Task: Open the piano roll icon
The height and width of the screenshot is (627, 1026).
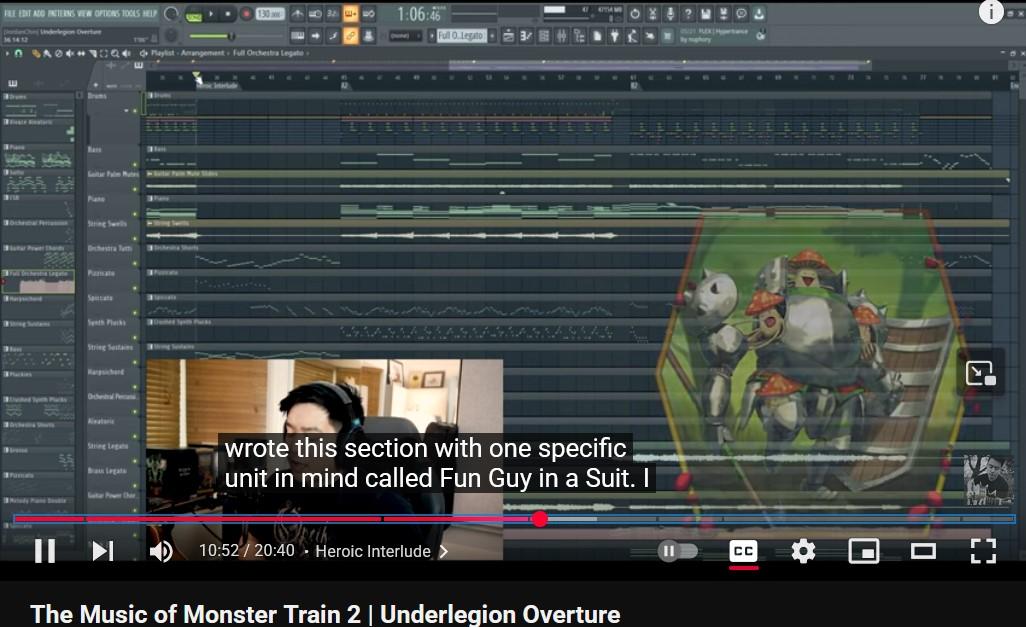Action: pyautogui.click(x=525, y=35)
